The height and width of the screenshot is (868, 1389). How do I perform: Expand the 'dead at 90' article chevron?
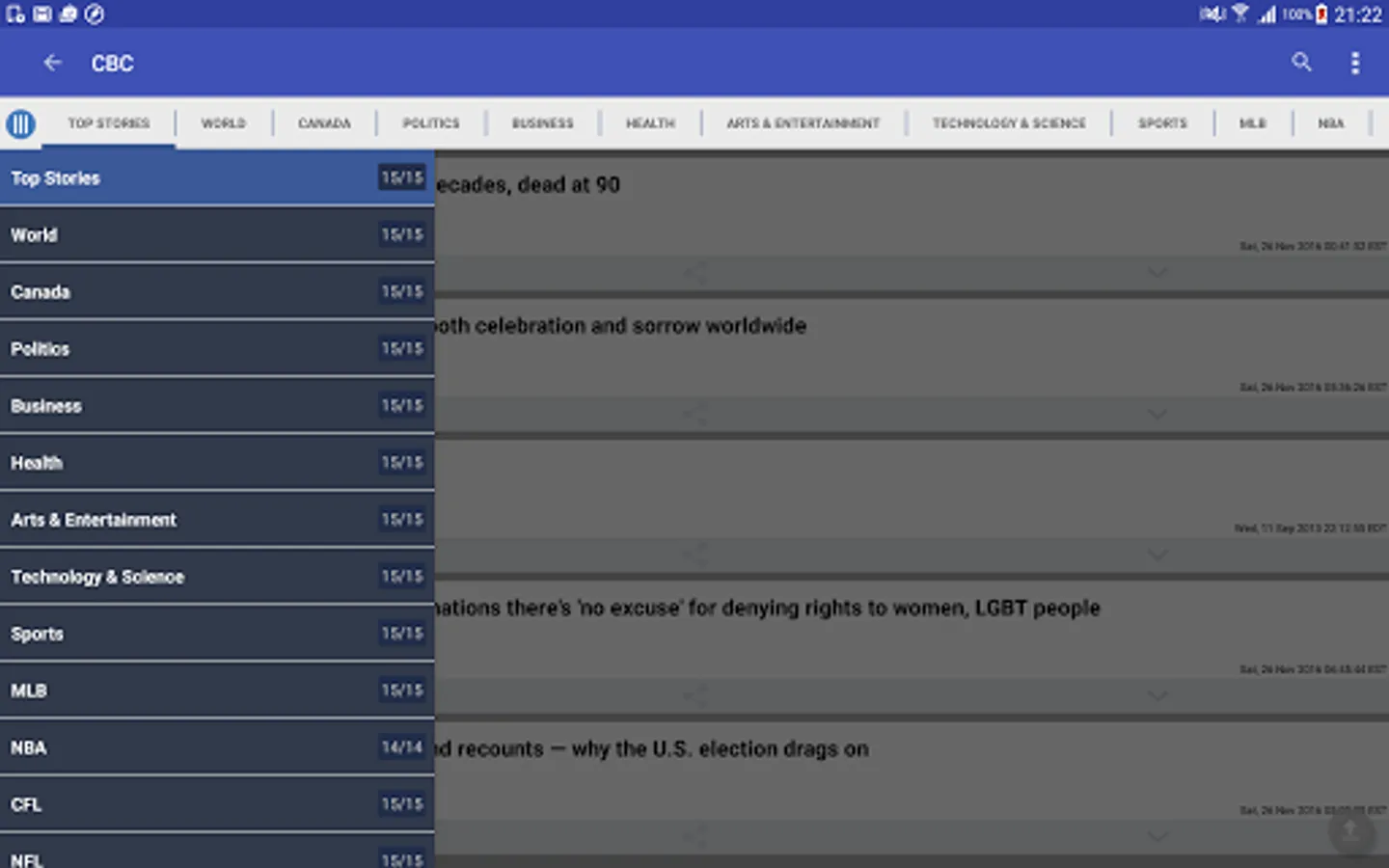point(1157,273)
